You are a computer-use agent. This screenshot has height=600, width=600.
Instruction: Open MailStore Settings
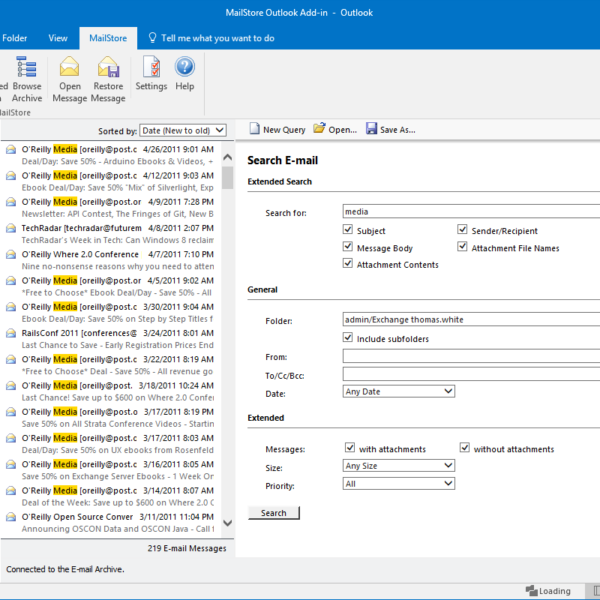click(152, 67)
